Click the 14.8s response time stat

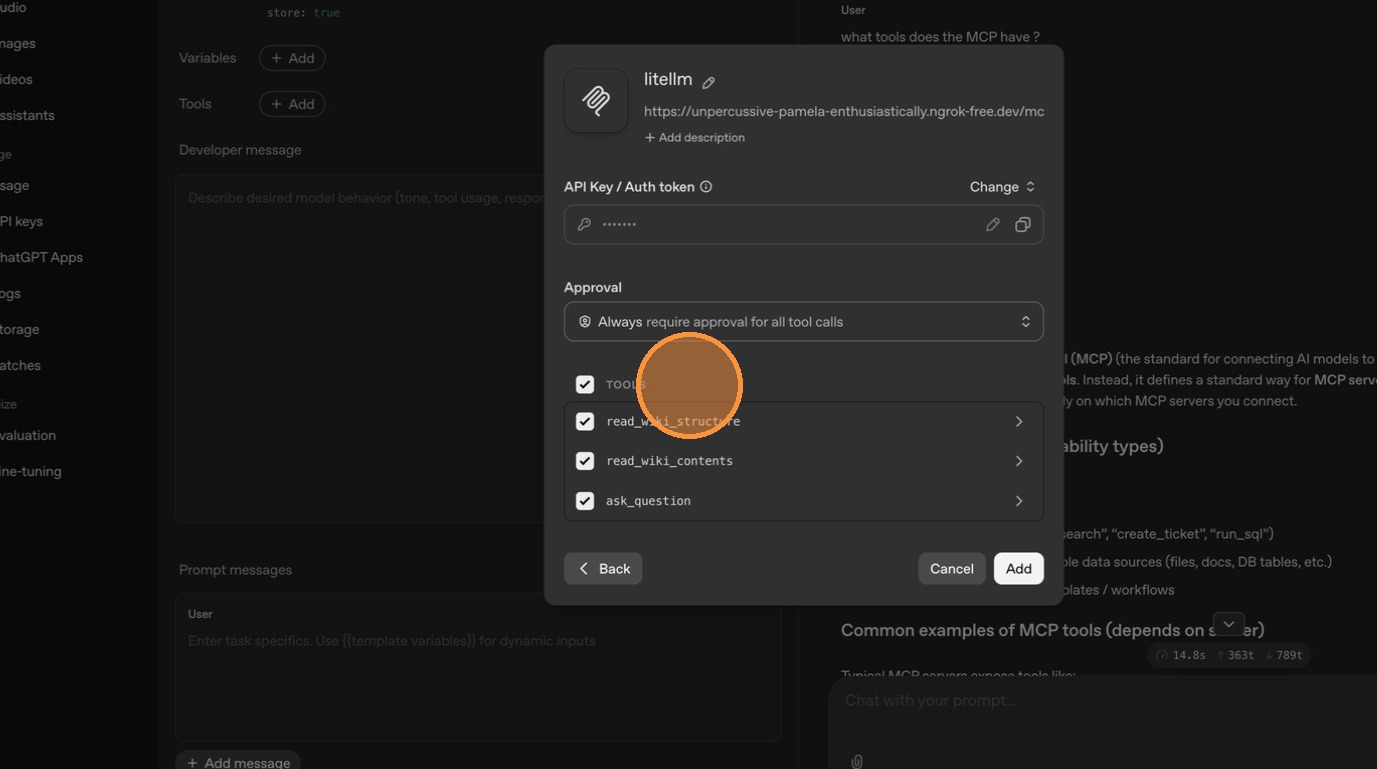point(1181,655)
